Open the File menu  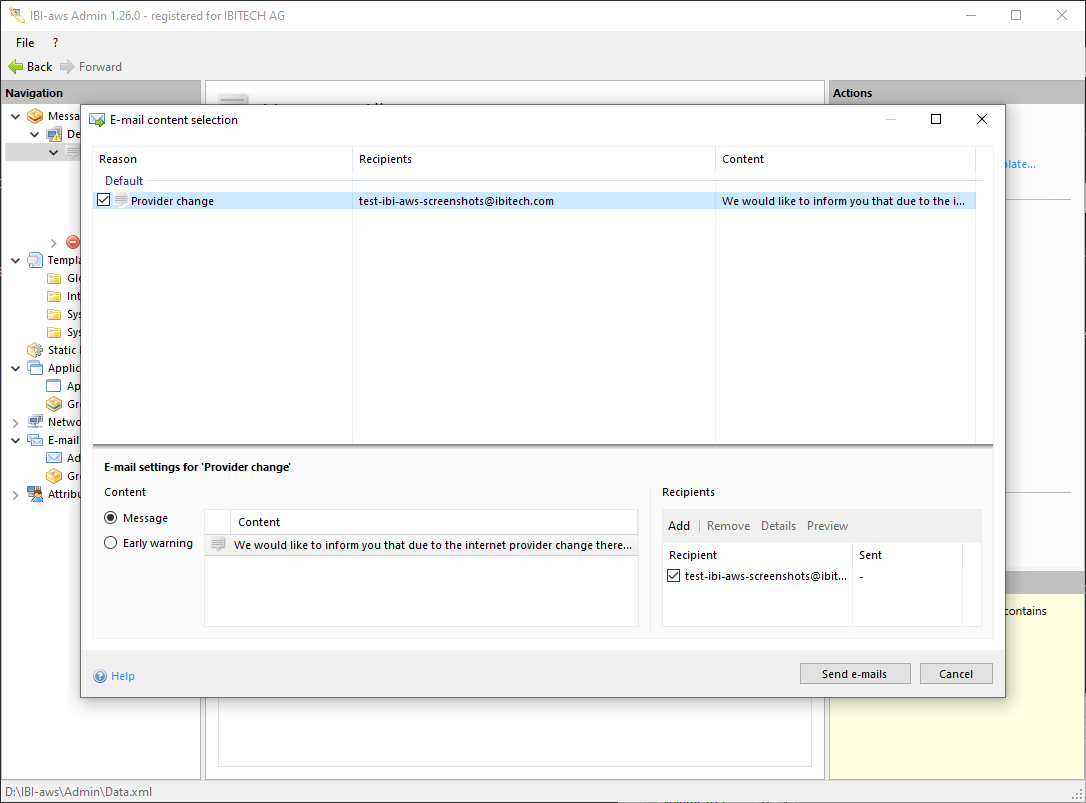tap(25, 43)
